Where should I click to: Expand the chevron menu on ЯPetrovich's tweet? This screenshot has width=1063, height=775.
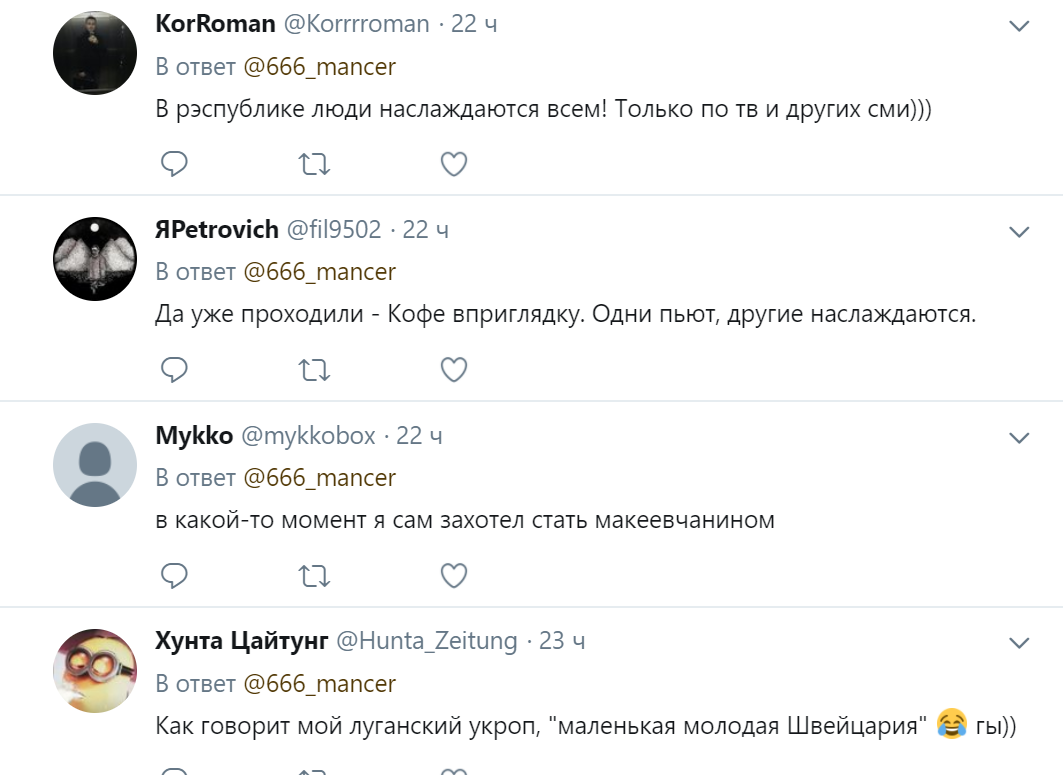1019,232
